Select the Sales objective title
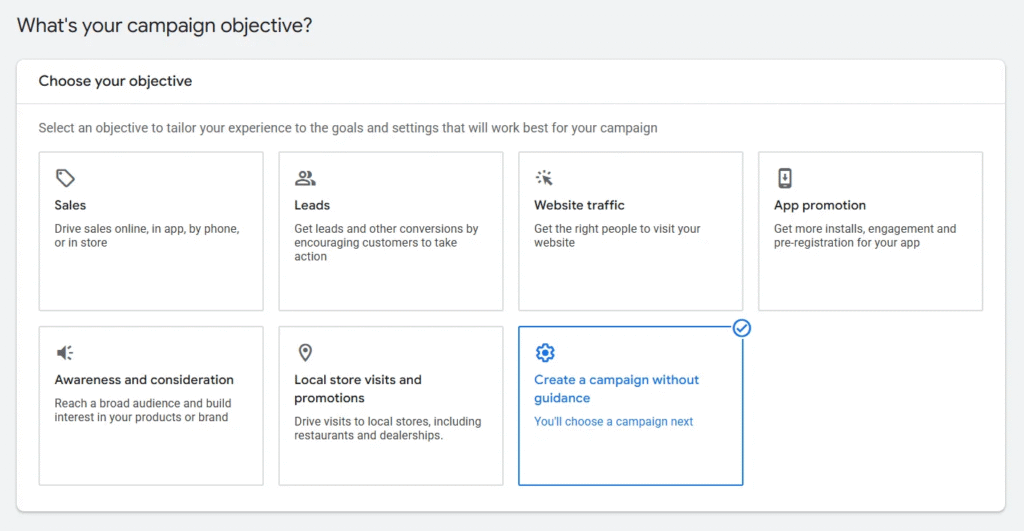This screenshot has height=531, width=1024. coord(70,205)
